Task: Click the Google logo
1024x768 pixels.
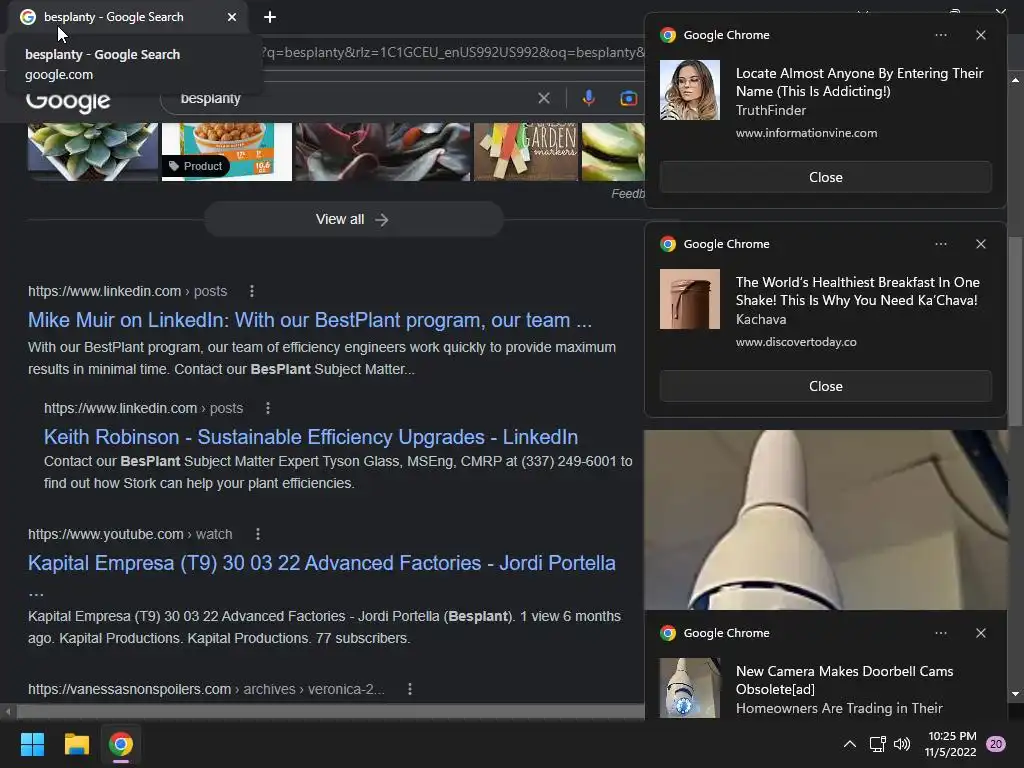Action: pos(68,102)
